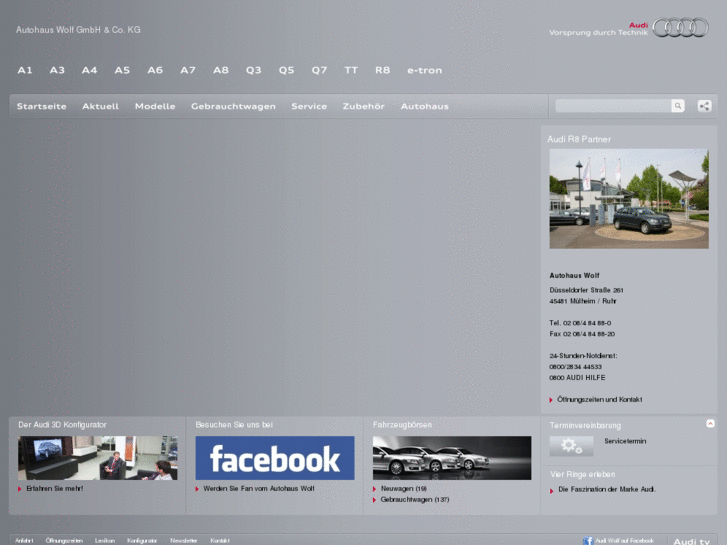Click Anfahrt in the footer
The height and width of the screenshot is (545, 727).
tap(24, 541)
